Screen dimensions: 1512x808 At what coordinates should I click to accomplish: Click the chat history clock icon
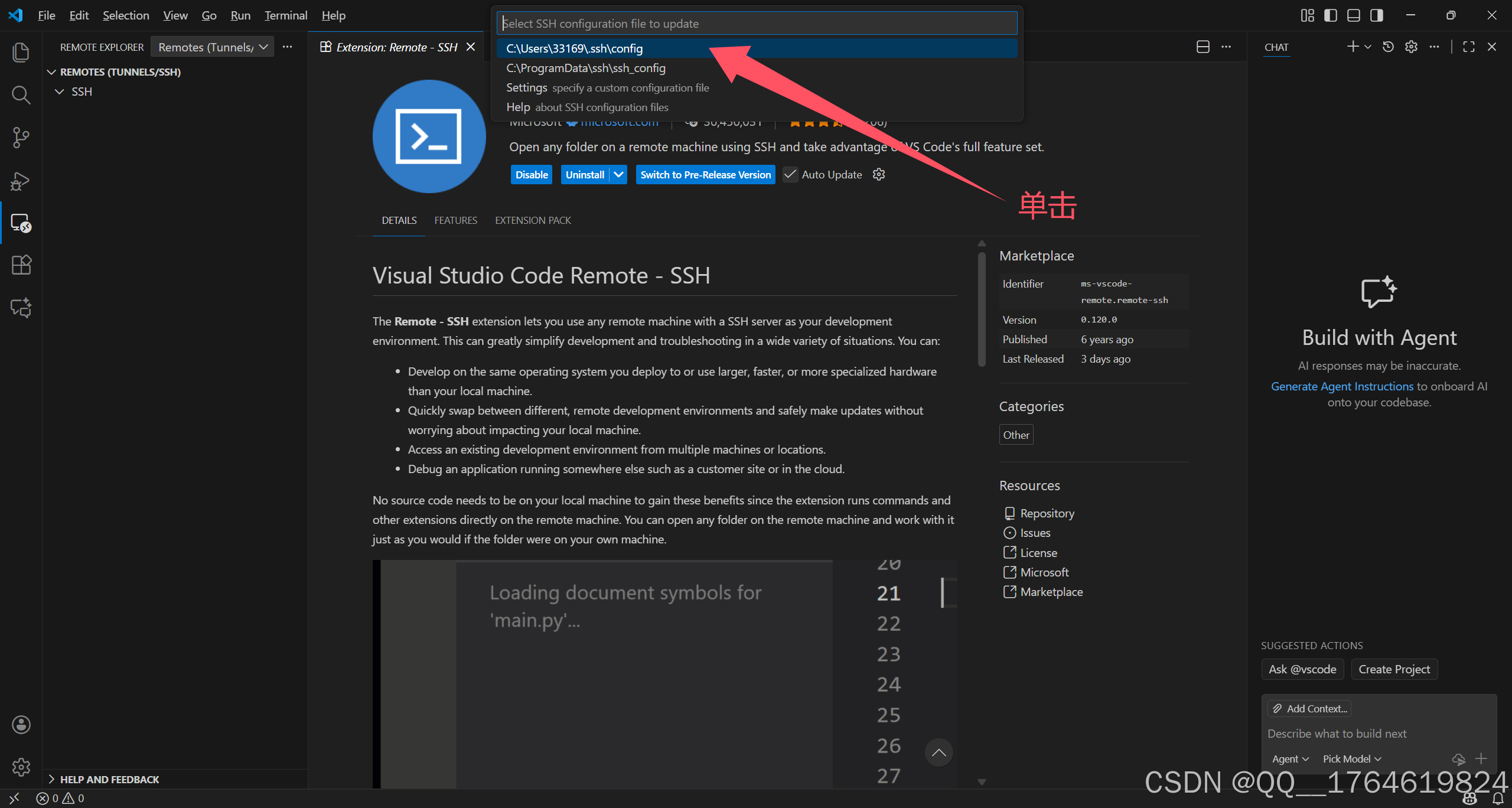coord(1388,47)
